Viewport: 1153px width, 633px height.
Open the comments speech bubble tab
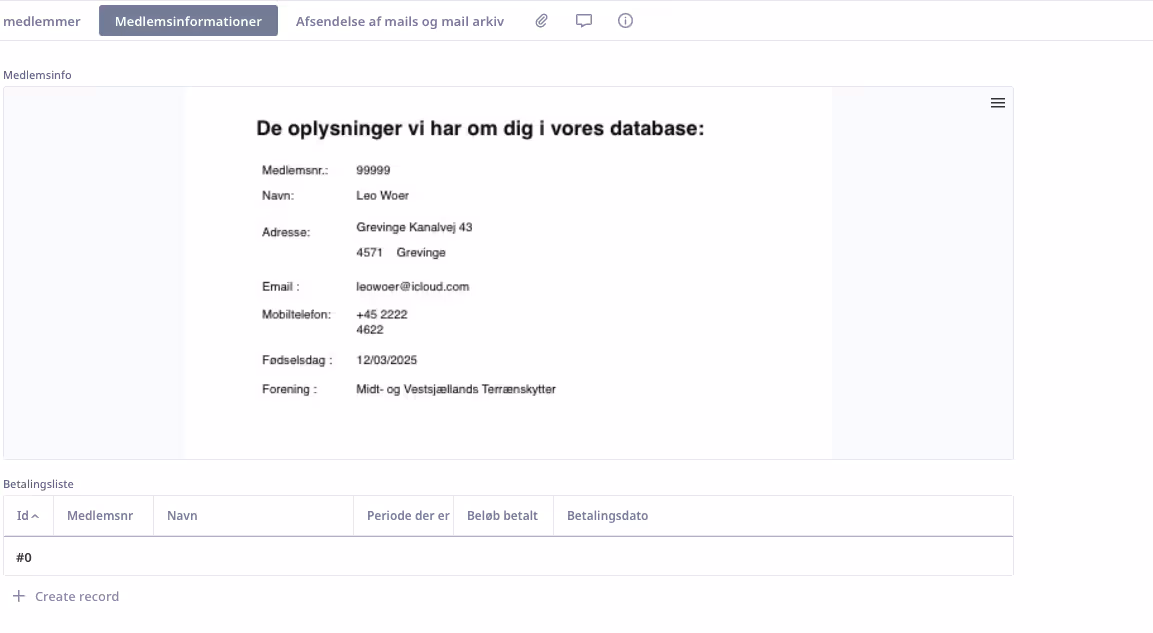(x=584, y=21)
